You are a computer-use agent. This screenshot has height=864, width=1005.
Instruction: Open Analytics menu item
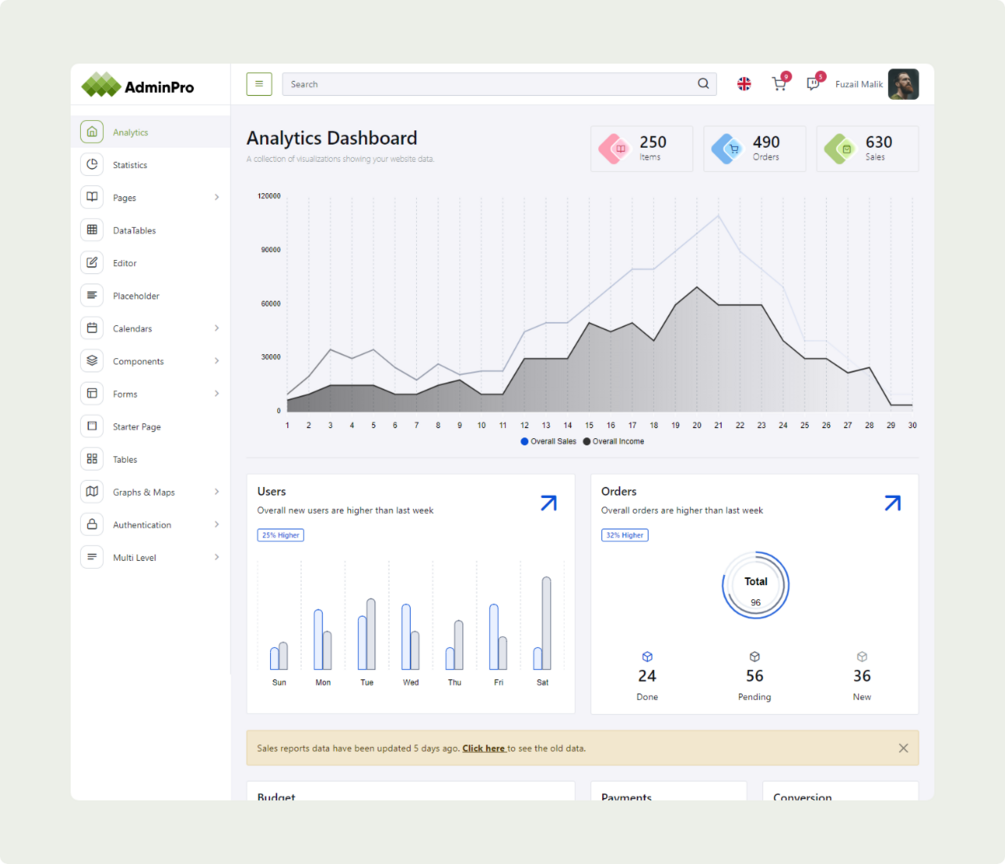151,131
